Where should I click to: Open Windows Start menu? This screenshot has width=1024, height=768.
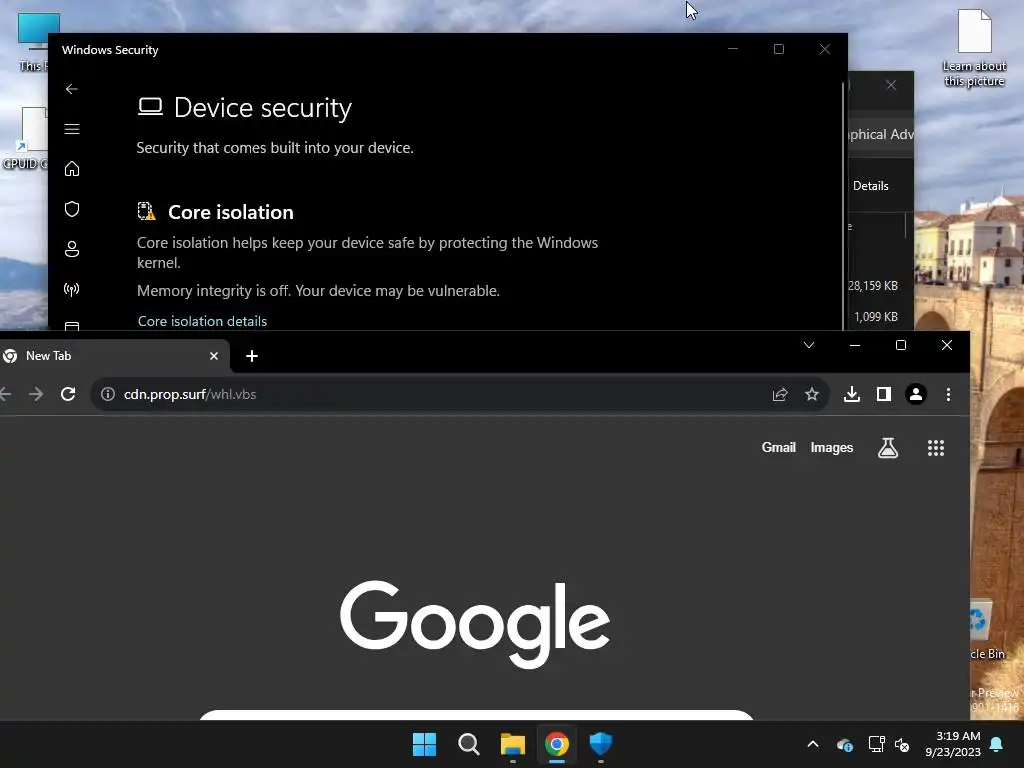pos(424,744)
